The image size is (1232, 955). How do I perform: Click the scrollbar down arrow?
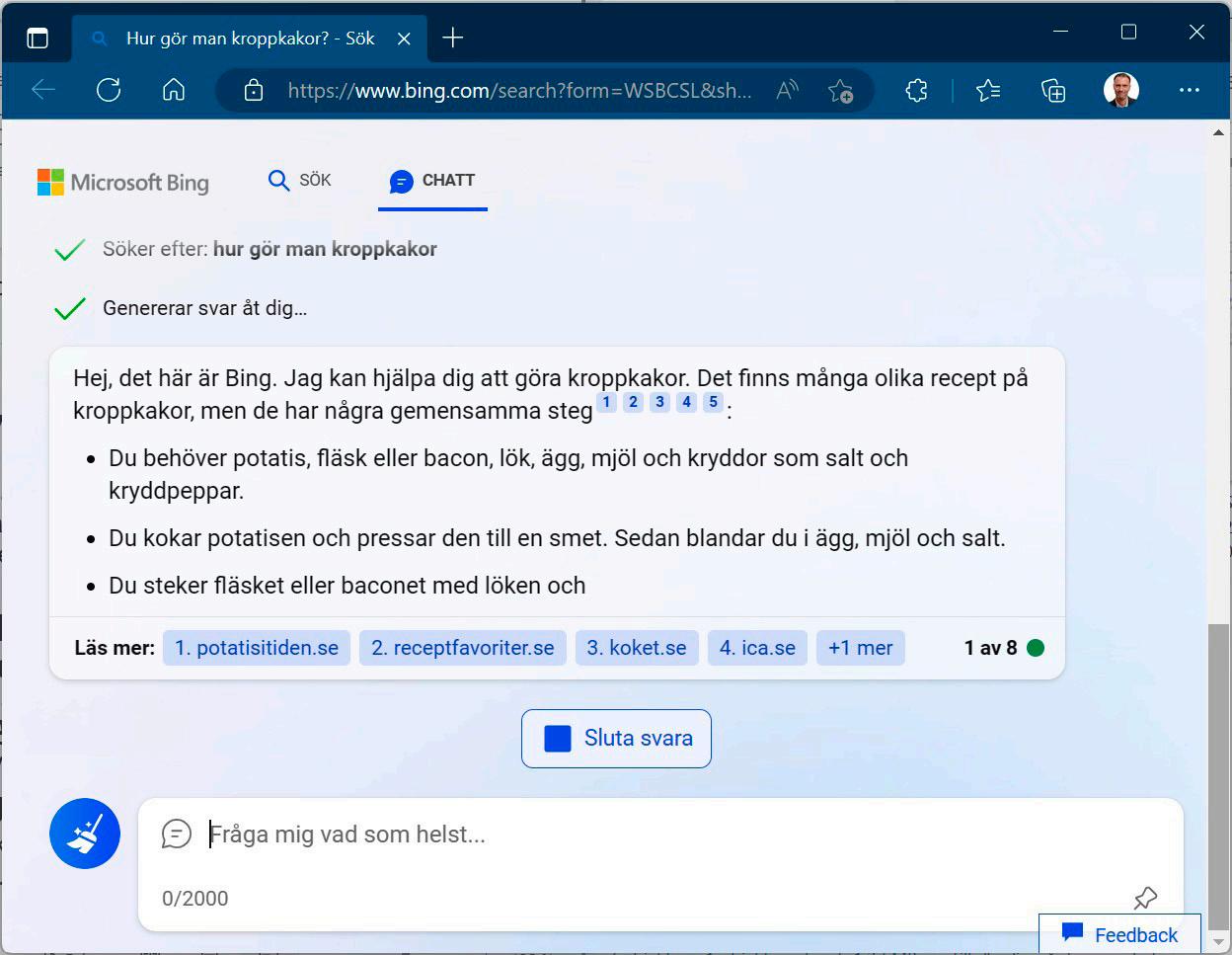click(x=1219, y=940)
